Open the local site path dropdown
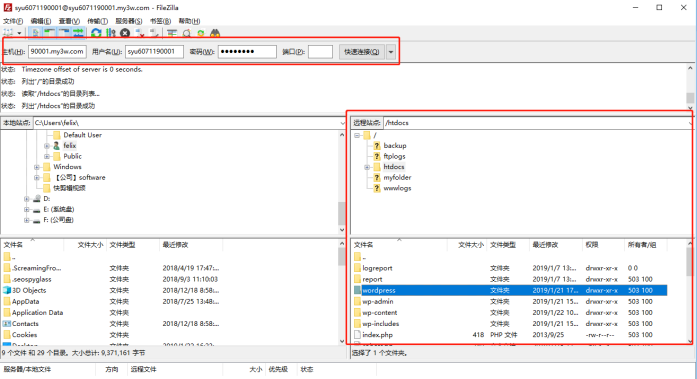 342,123
